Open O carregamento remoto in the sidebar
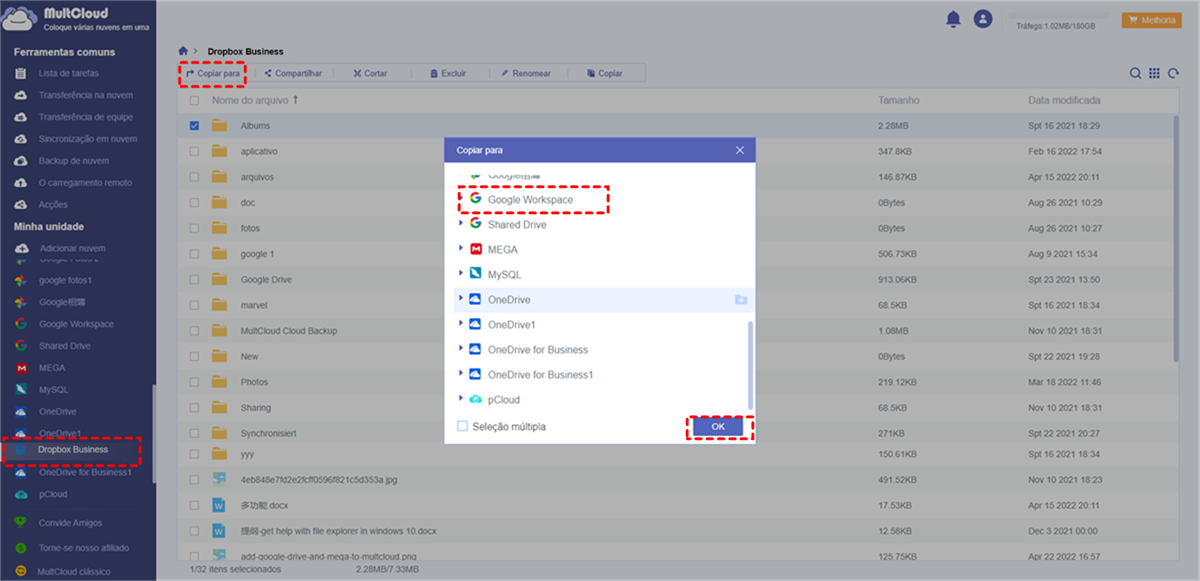 84,183
